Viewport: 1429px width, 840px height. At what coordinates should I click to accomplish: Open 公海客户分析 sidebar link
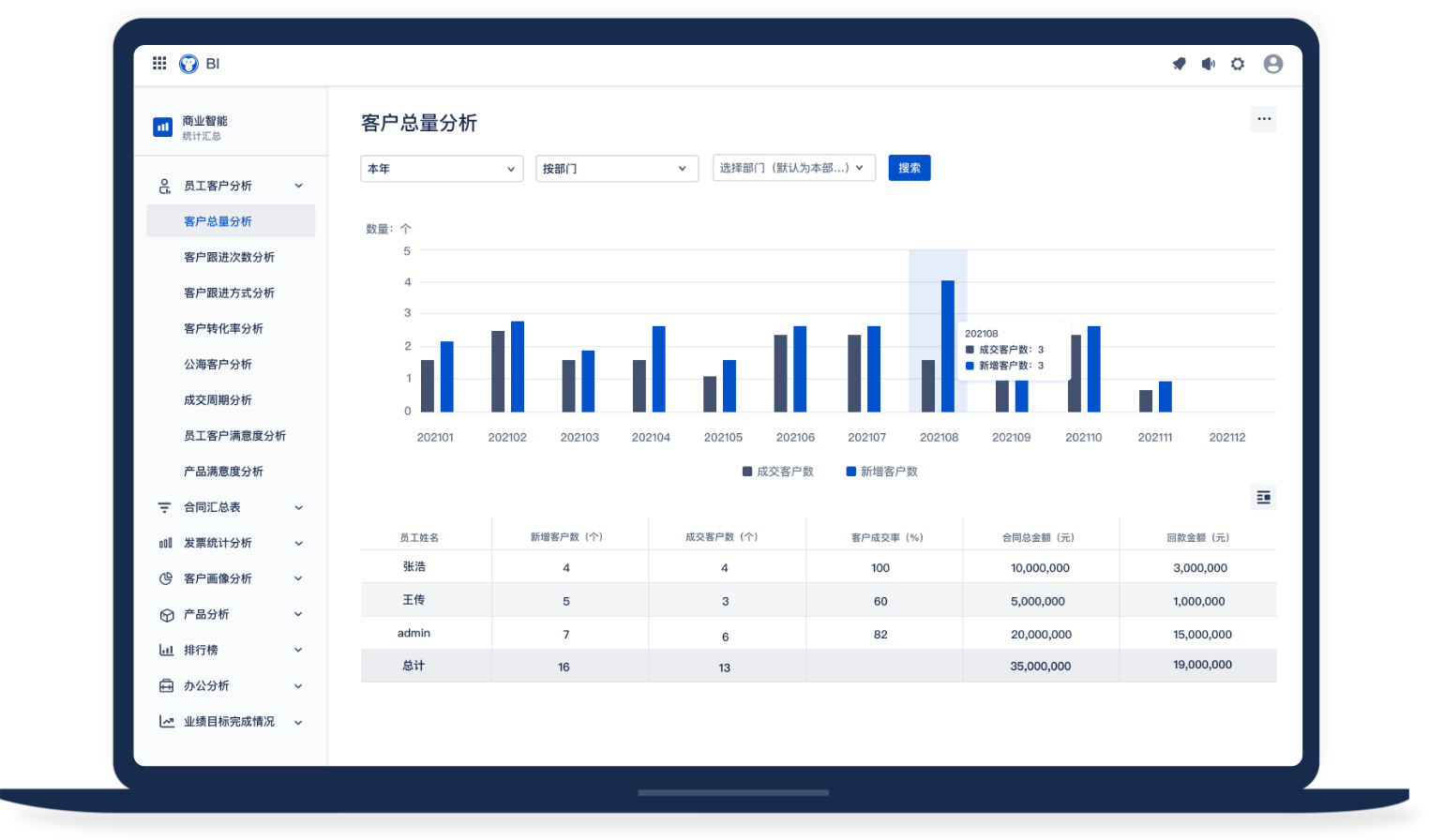(218, 364)
